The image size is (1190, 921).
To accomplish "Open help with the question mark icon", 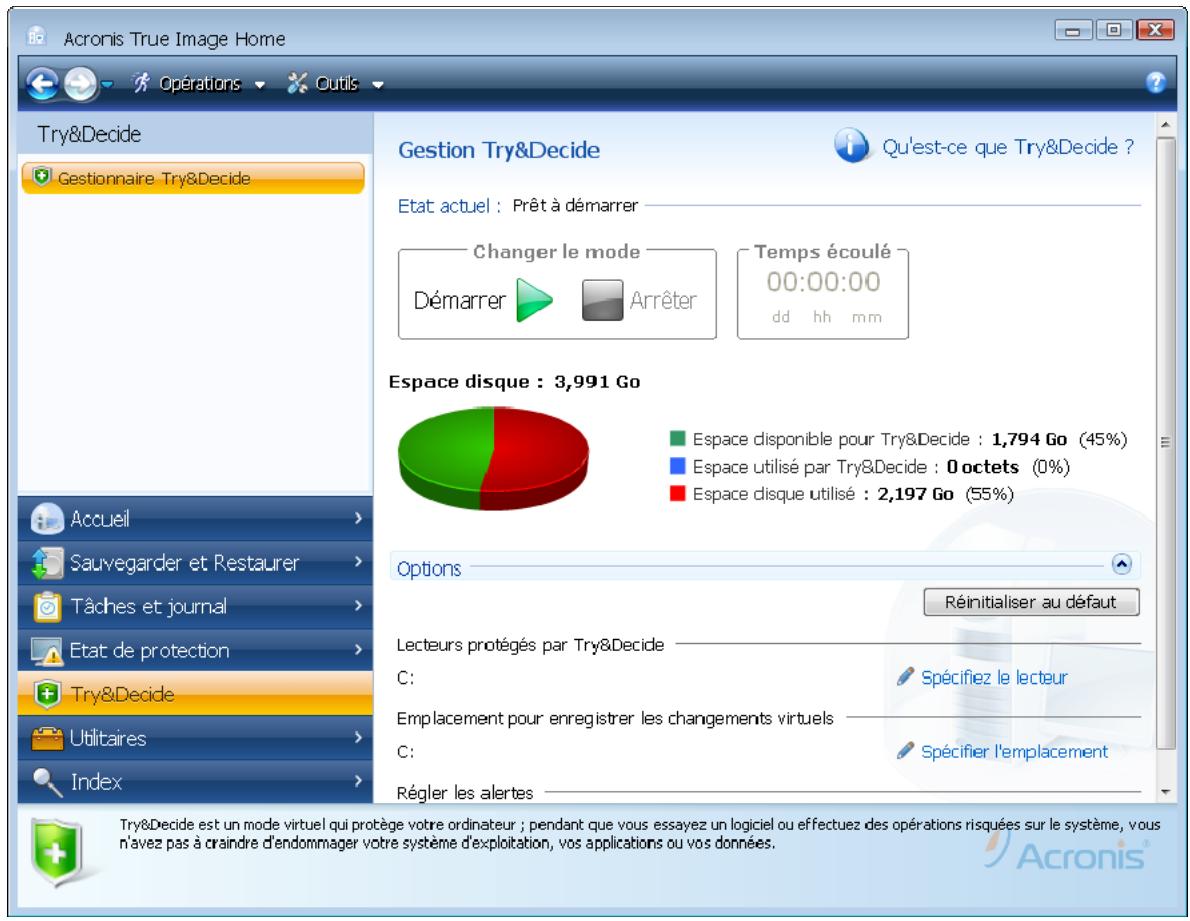I will pos(1155,82).
